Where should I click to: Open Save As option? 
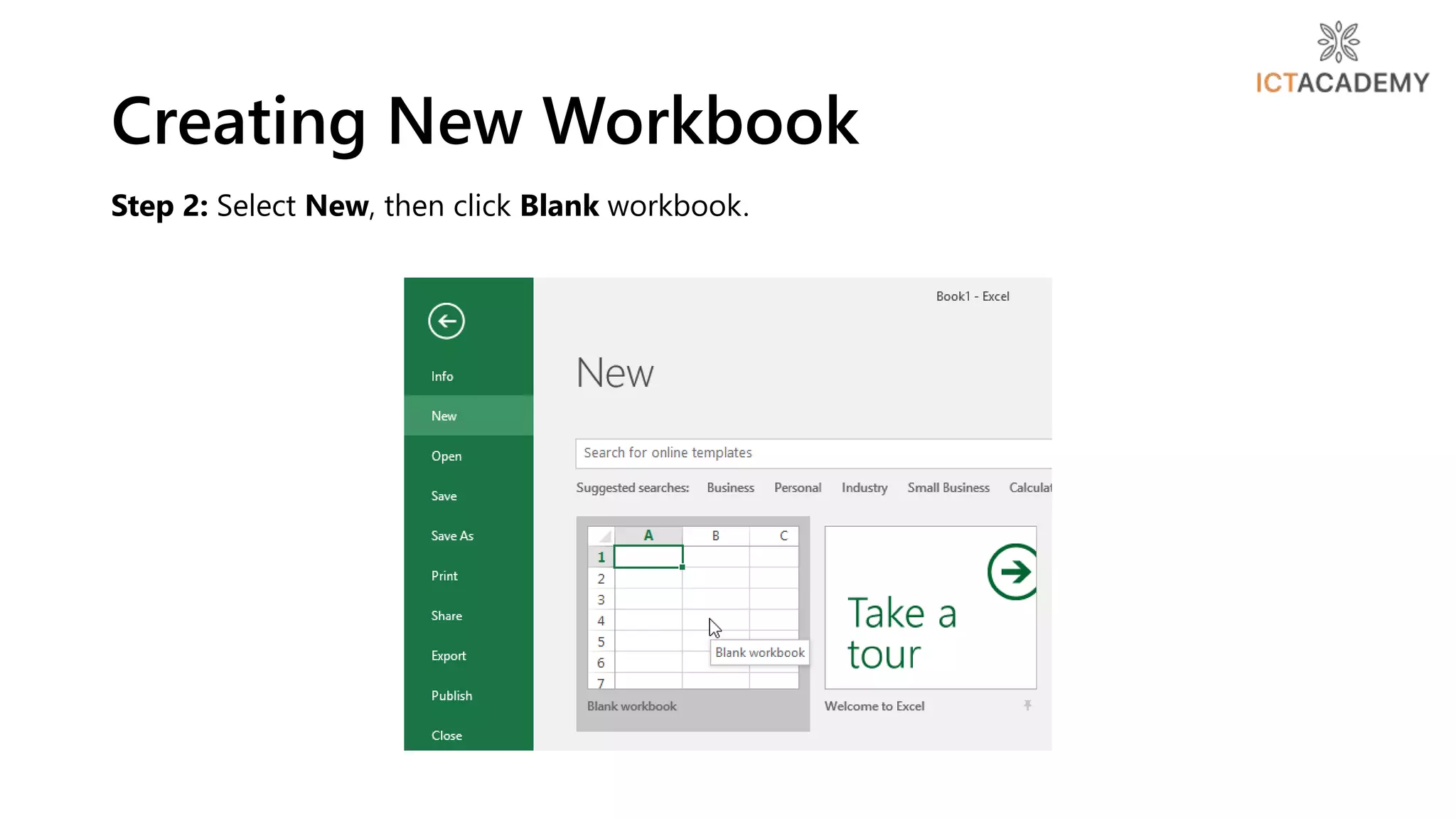[452, 535]
